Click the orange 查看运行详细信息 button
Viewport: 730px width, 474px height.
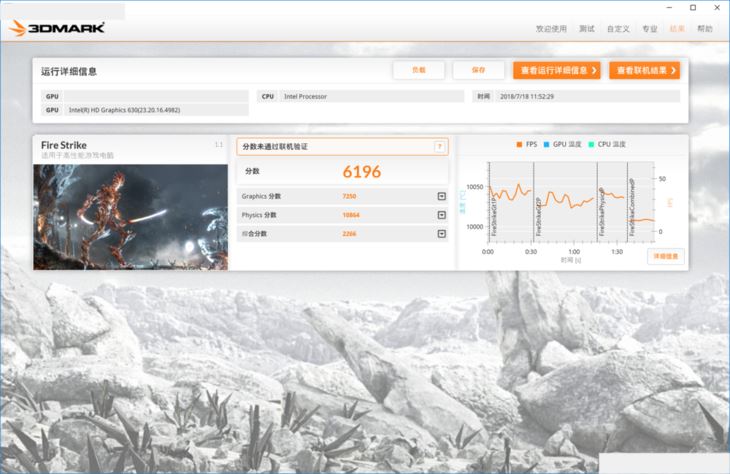pos(557,70)
